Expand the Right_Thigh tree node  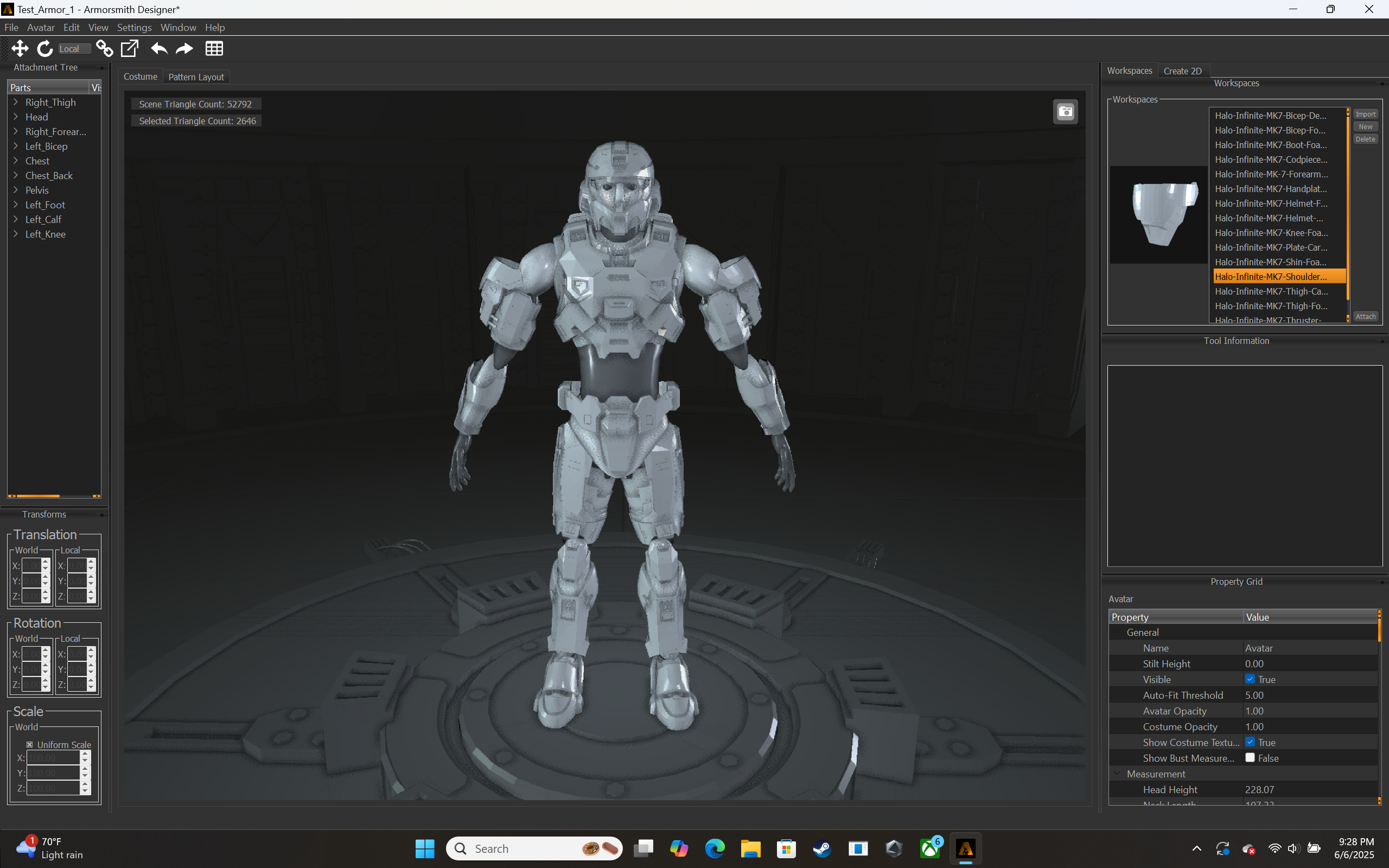click(x=16, y=102)
